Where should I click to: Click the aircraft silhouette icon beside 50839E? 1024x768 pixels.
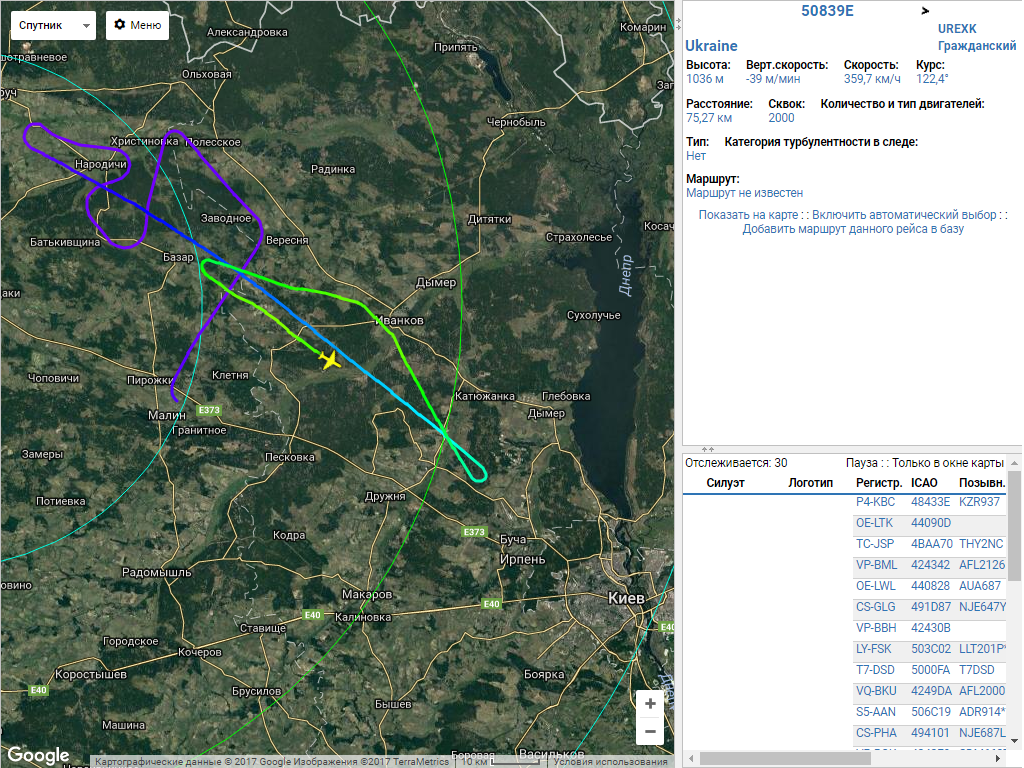[x=925, y=11]
